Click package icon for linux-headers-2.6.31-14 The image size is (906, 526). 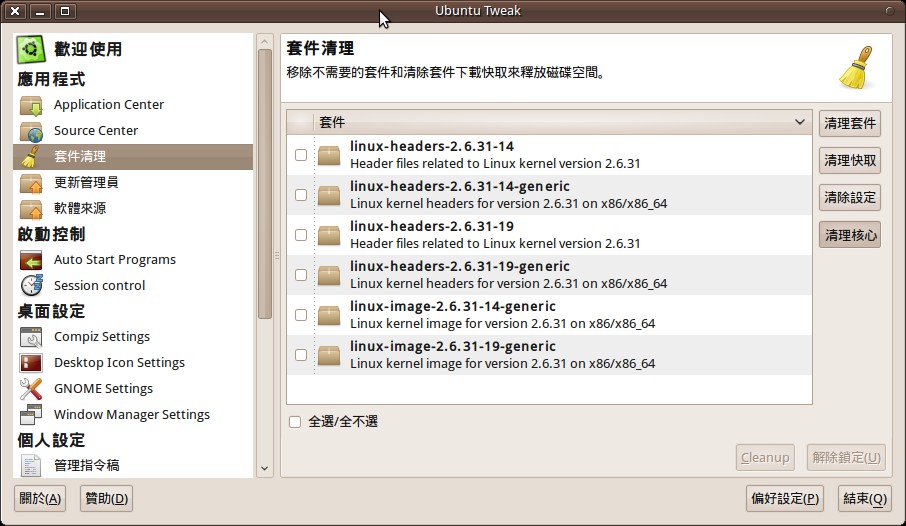(x=329, y=155)
